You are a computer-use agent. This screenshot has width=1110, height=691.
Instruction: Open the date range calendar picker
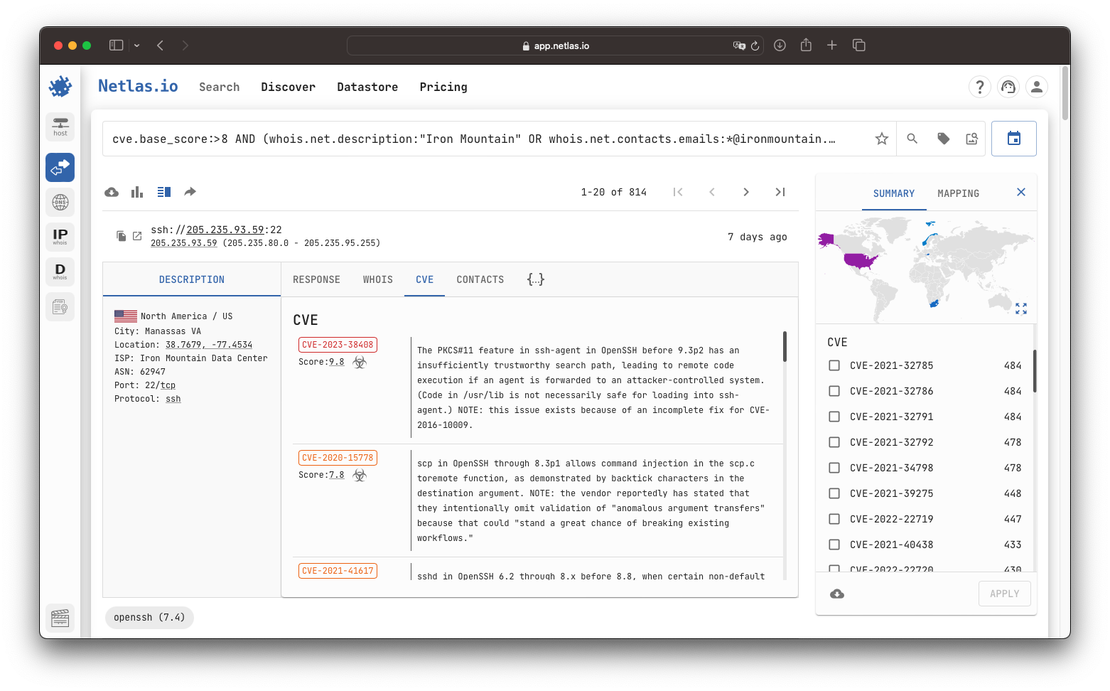click(x=1014, y=138)
